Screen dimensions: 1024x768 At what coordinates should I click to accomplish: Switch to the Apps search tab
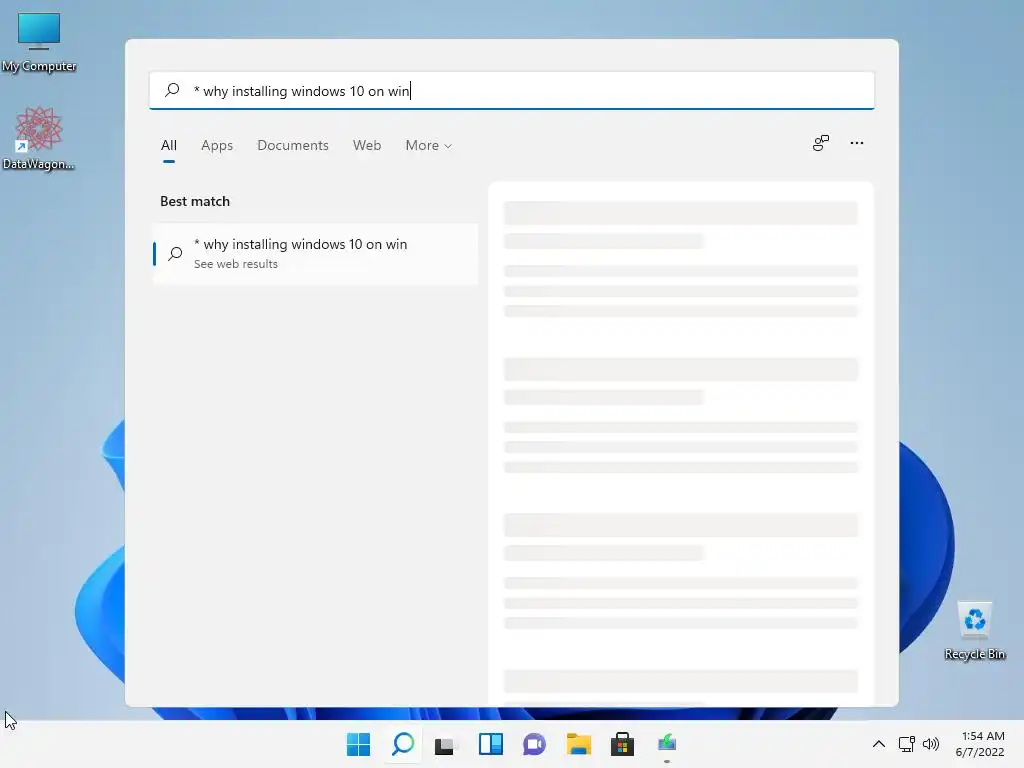(x=217, y=146)
